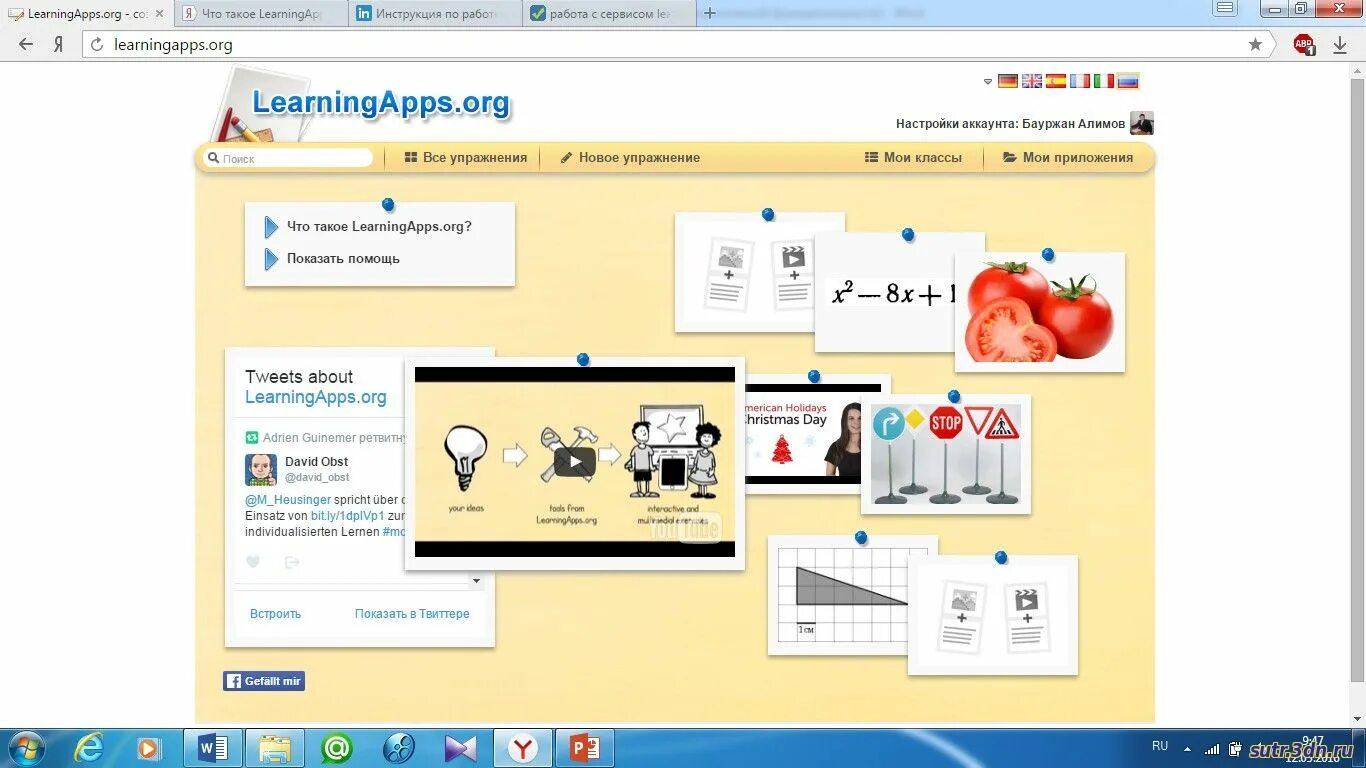This screenshot has width=1366, height=768.
Task: Switch to Yandex Browser on the taskbar
Action: [x=523, y=748]
